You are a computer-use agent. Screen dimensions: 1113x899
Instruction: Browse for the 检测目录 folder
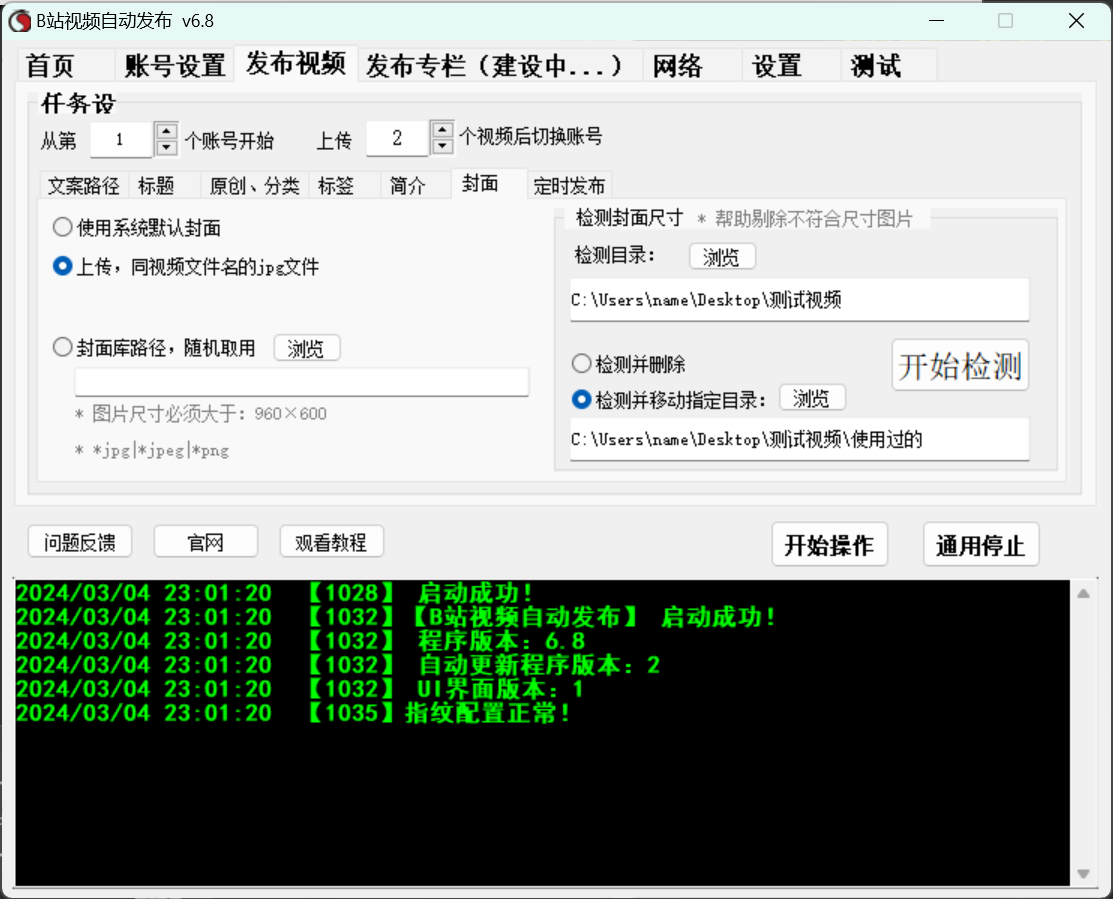[722, 257]
